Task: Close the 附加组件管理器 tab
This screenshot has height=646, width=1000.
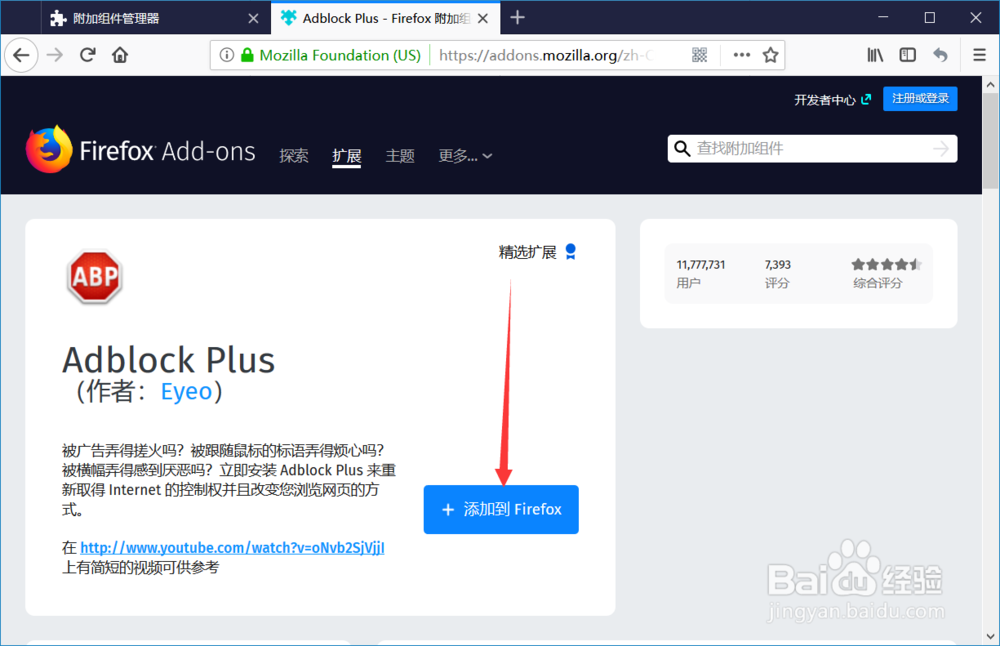Action: pos(253,18)
